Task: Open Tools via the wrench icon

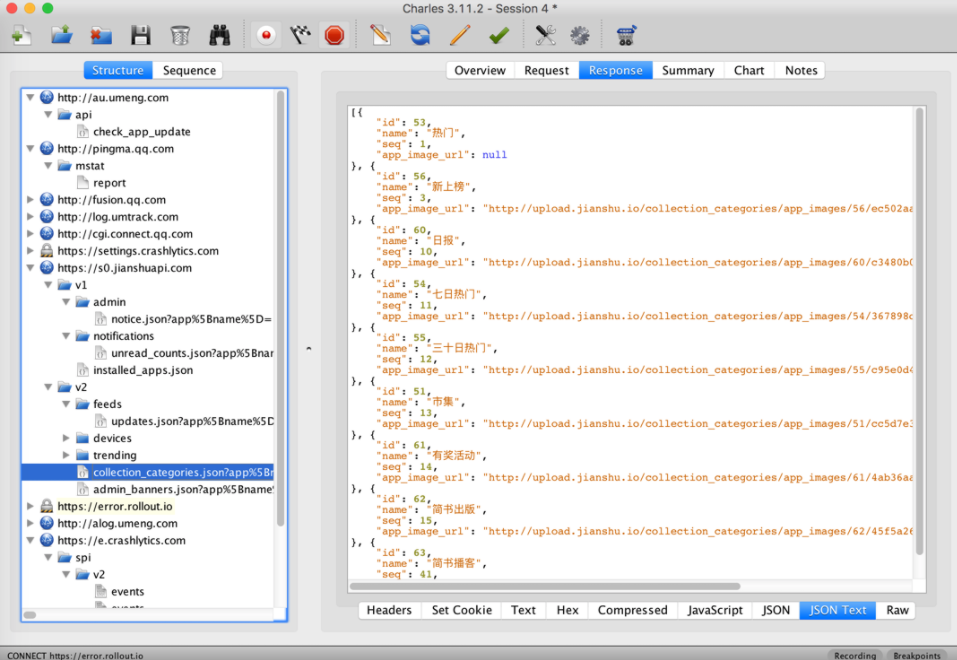Action: pos(545,36)
